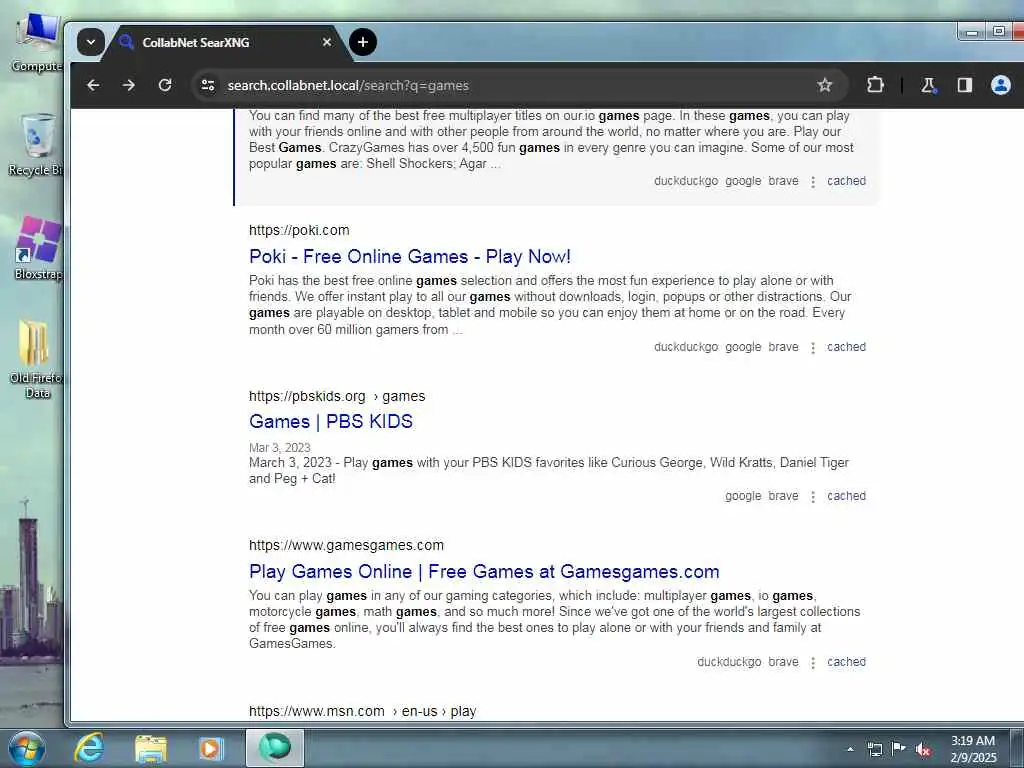
Task: Open Windows Explorer folder in taskbar
Action: (151, 748)
